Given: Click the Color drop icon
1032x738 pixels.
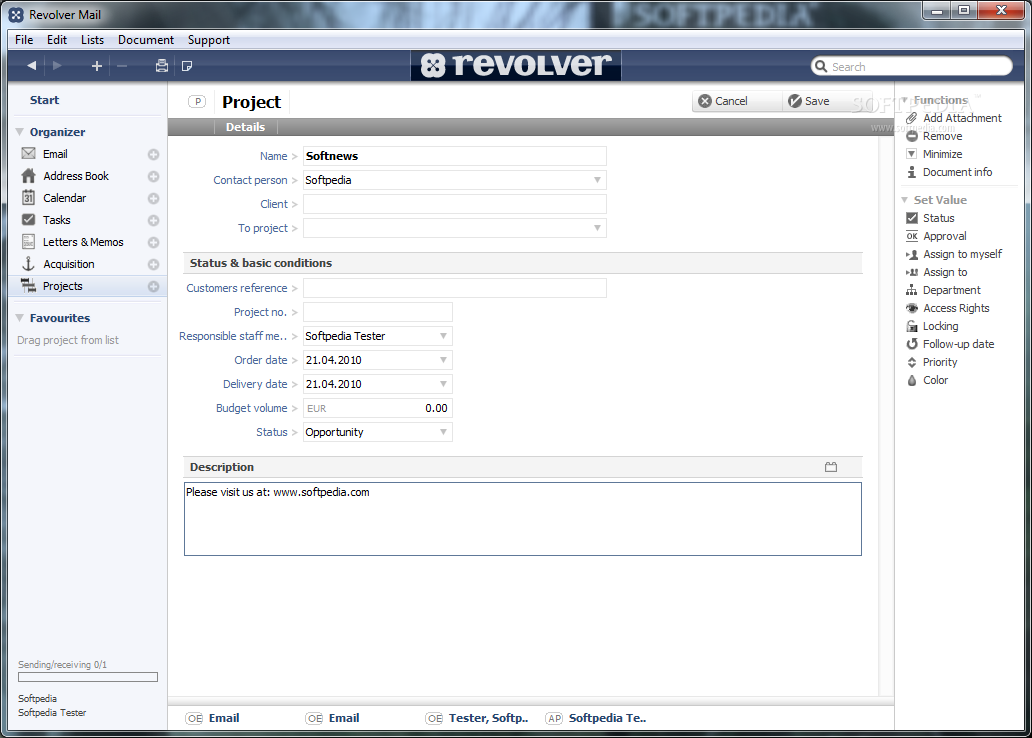Looking at the screenshot, I should (x=912, y=380).
